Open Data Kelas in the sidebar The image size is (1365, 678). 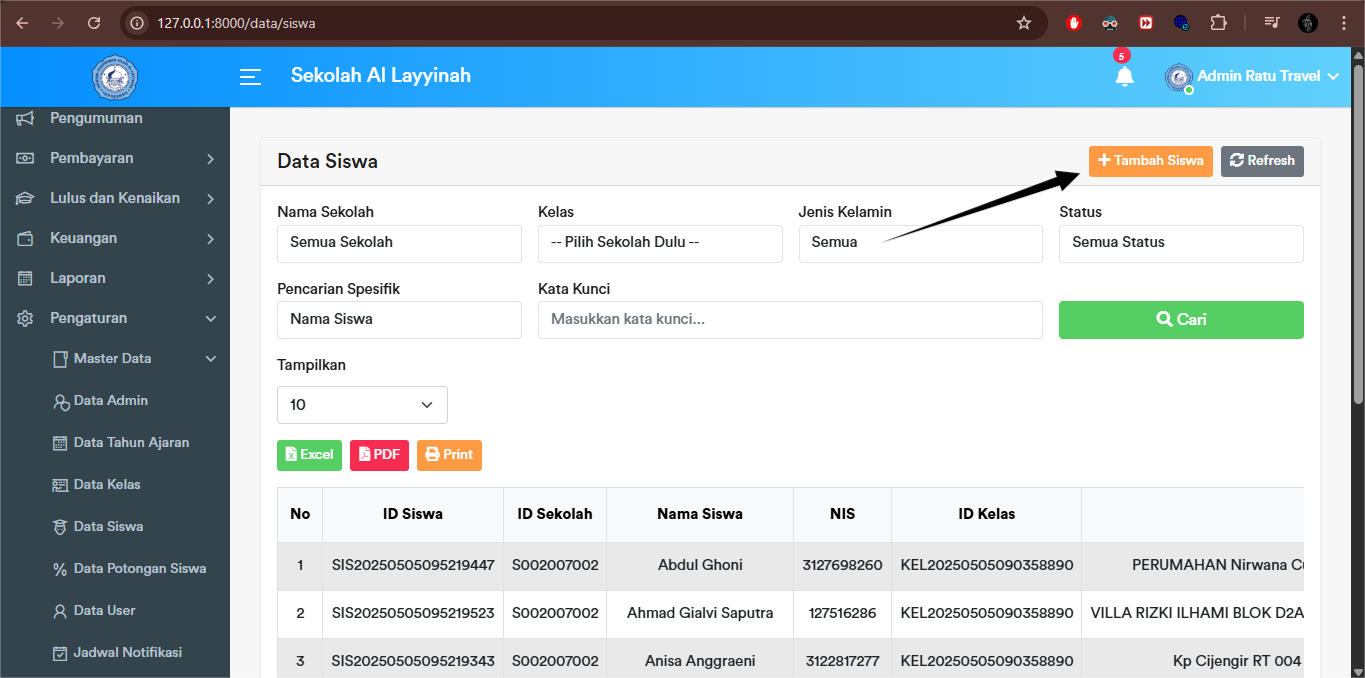107,485
